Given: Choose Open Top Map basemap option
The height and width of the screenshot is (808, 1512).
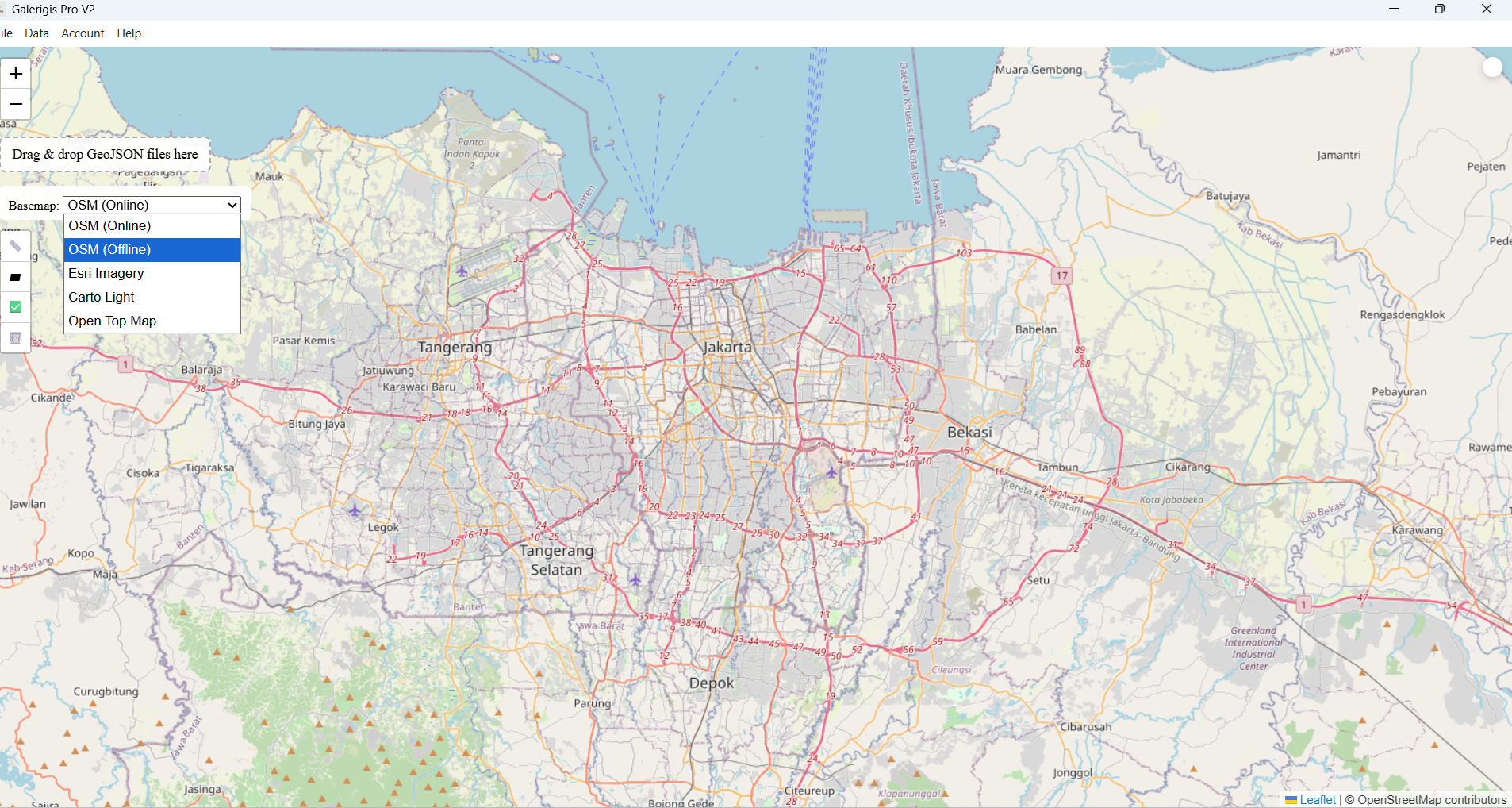Looking at the screenshot, I should pos(112,321).
